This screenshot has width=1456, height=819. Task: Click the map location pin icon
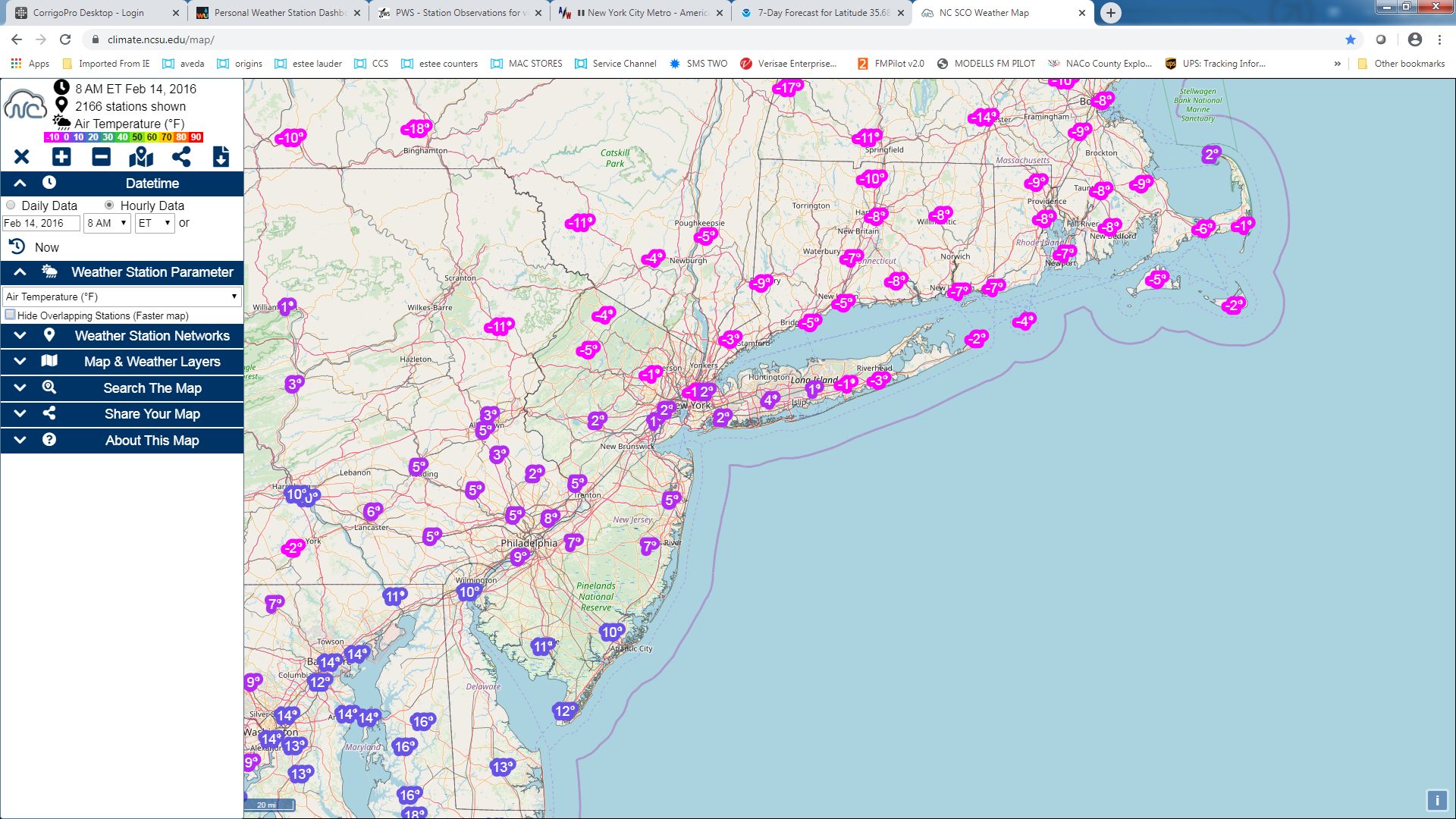click(x=141, y=157)
